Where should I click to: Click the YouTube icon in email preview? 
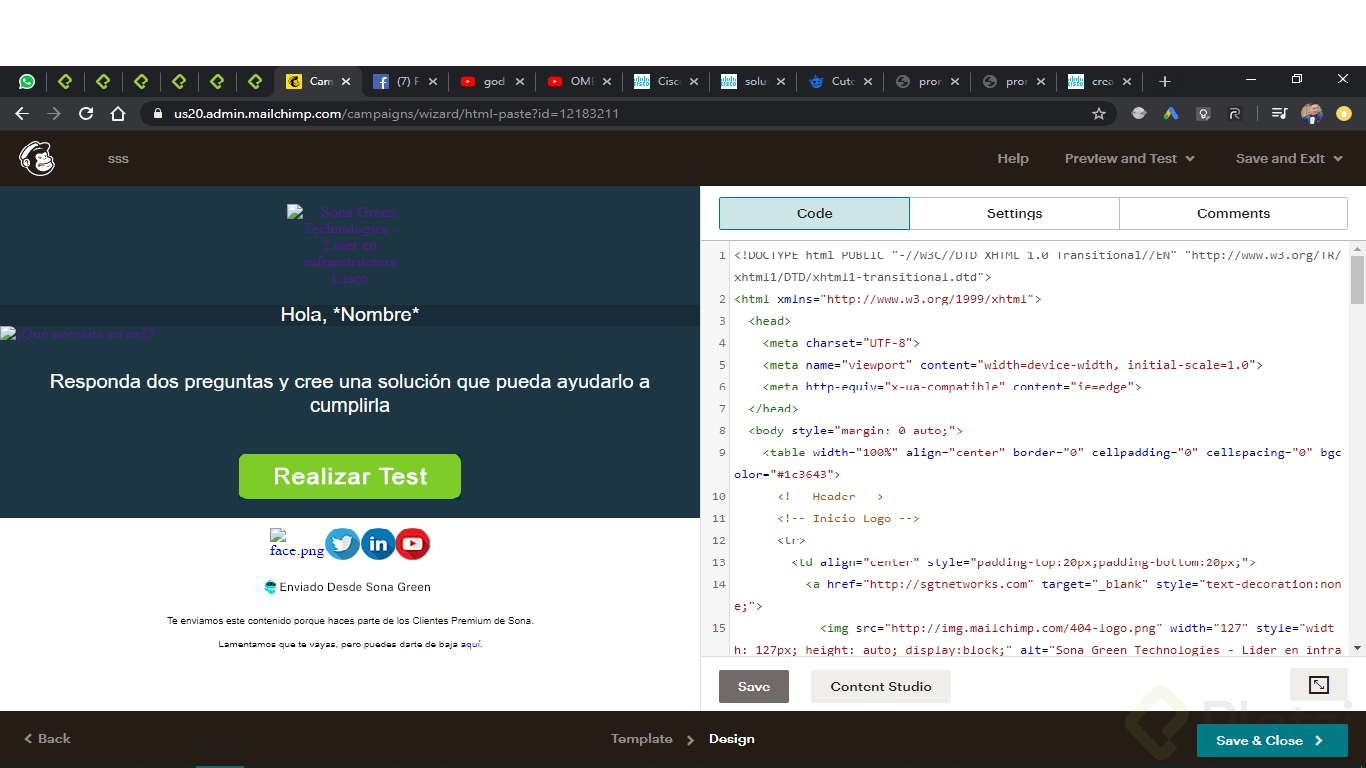tap(413, 544)
